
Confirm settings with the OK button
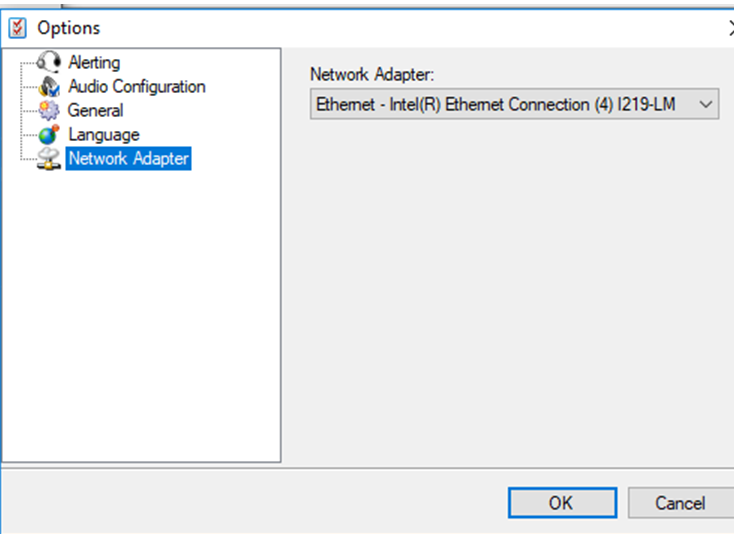click(561, 503)
